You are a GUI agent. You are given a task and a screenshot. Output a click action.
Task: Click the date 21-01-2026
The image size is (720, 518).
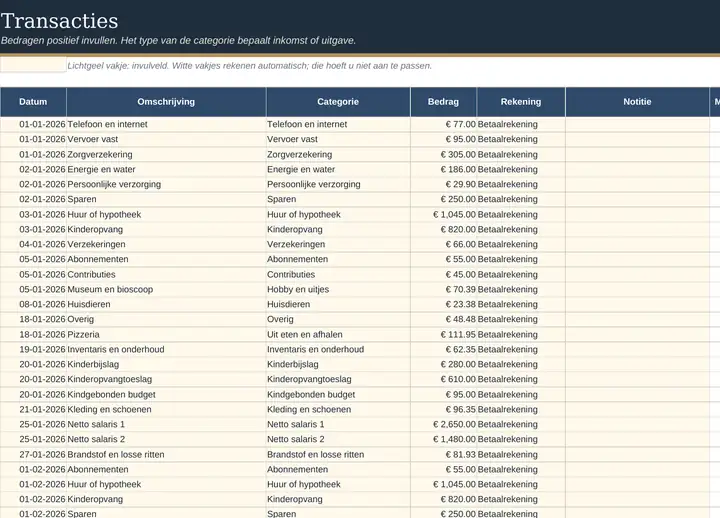(x=33, y=409)
